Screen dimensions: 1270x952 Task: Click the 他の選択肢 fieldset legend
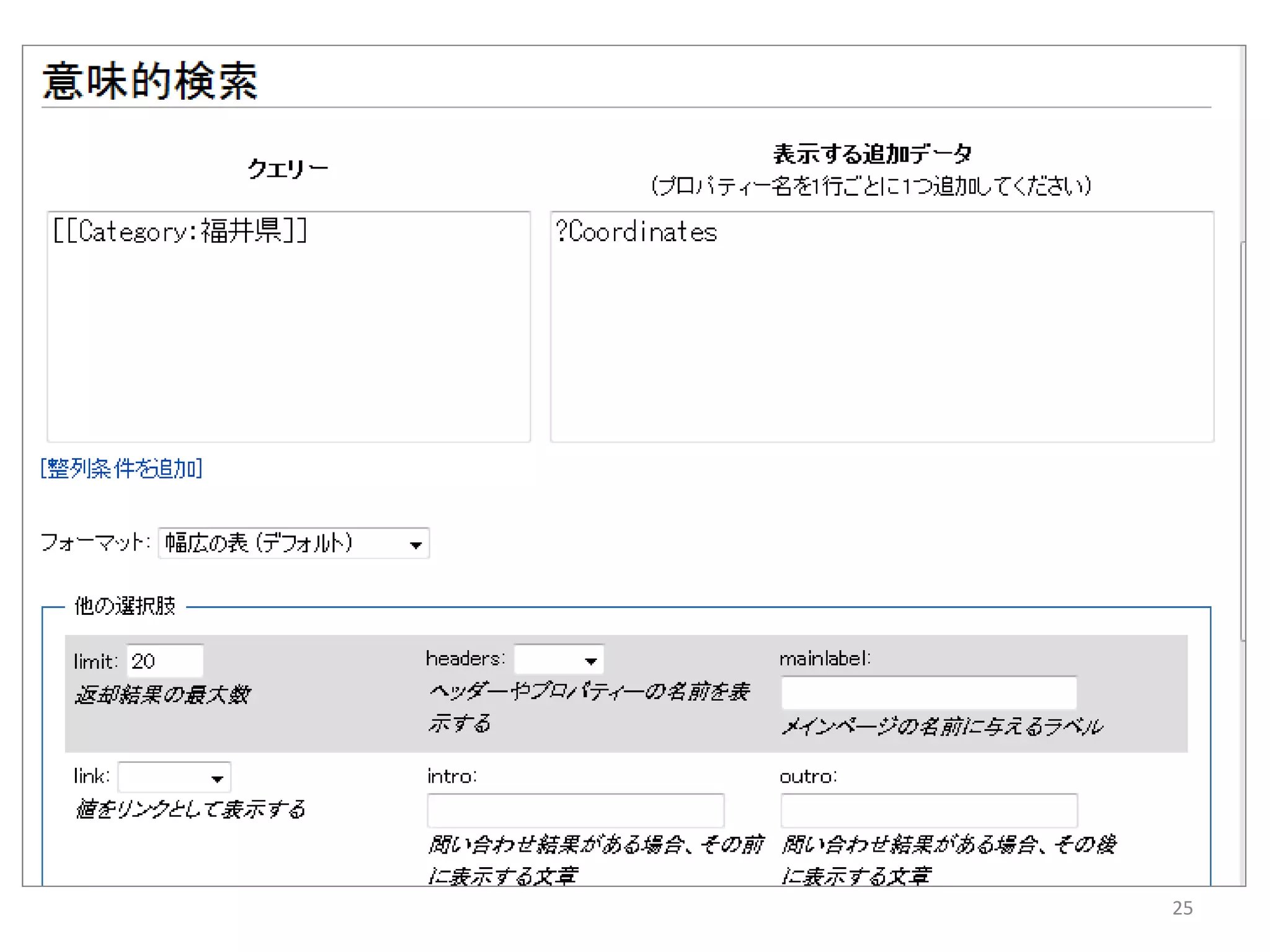125,606
